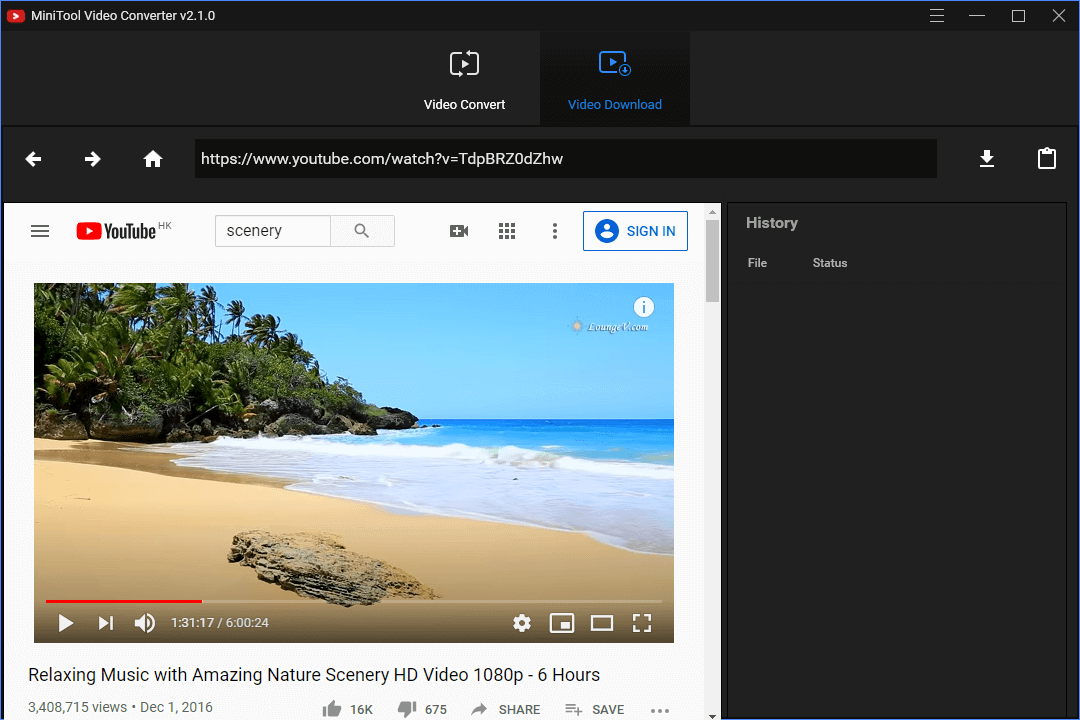Open the YouTube video upload camera icon
Screen dimensions: 1080x720
coord(459,230)
